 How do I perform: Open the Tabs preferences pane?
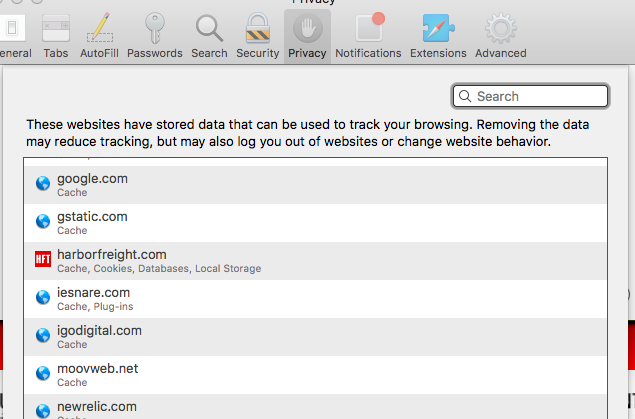point(56,35)
